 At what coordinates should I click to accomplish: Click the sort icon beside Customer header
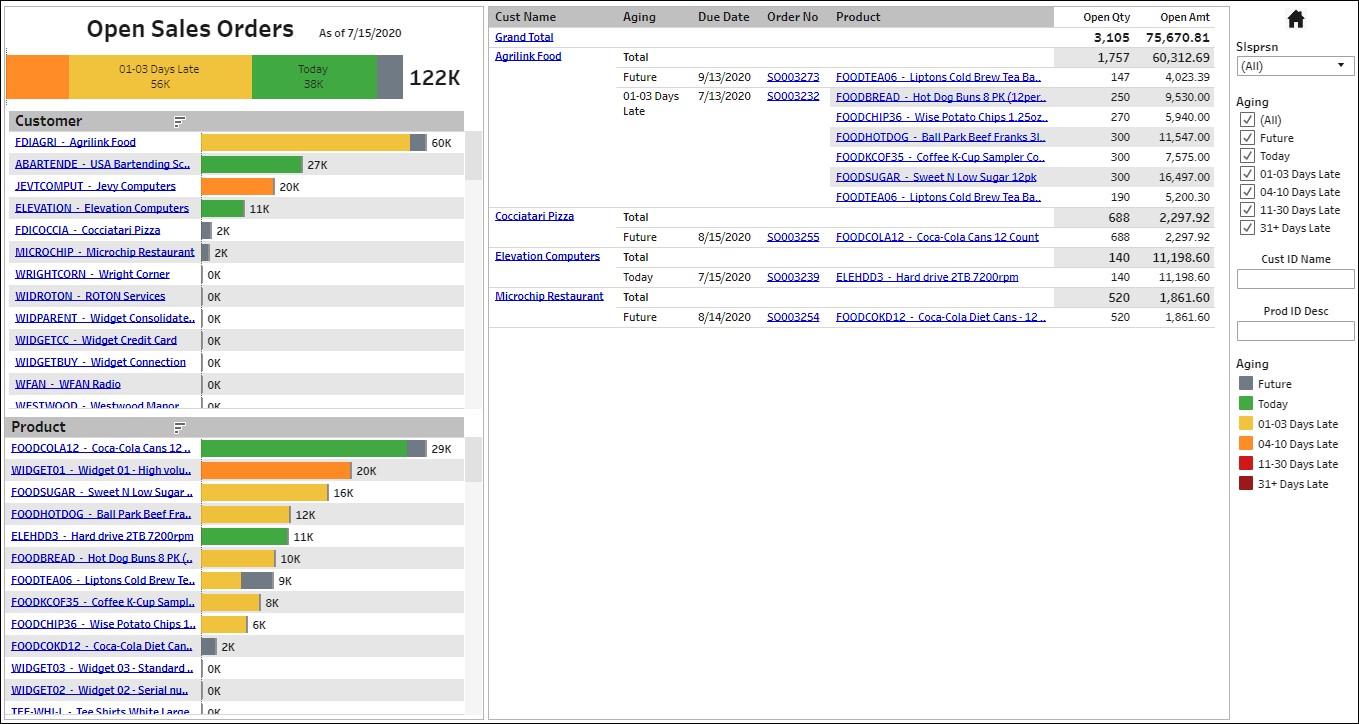tap(180, 122)
